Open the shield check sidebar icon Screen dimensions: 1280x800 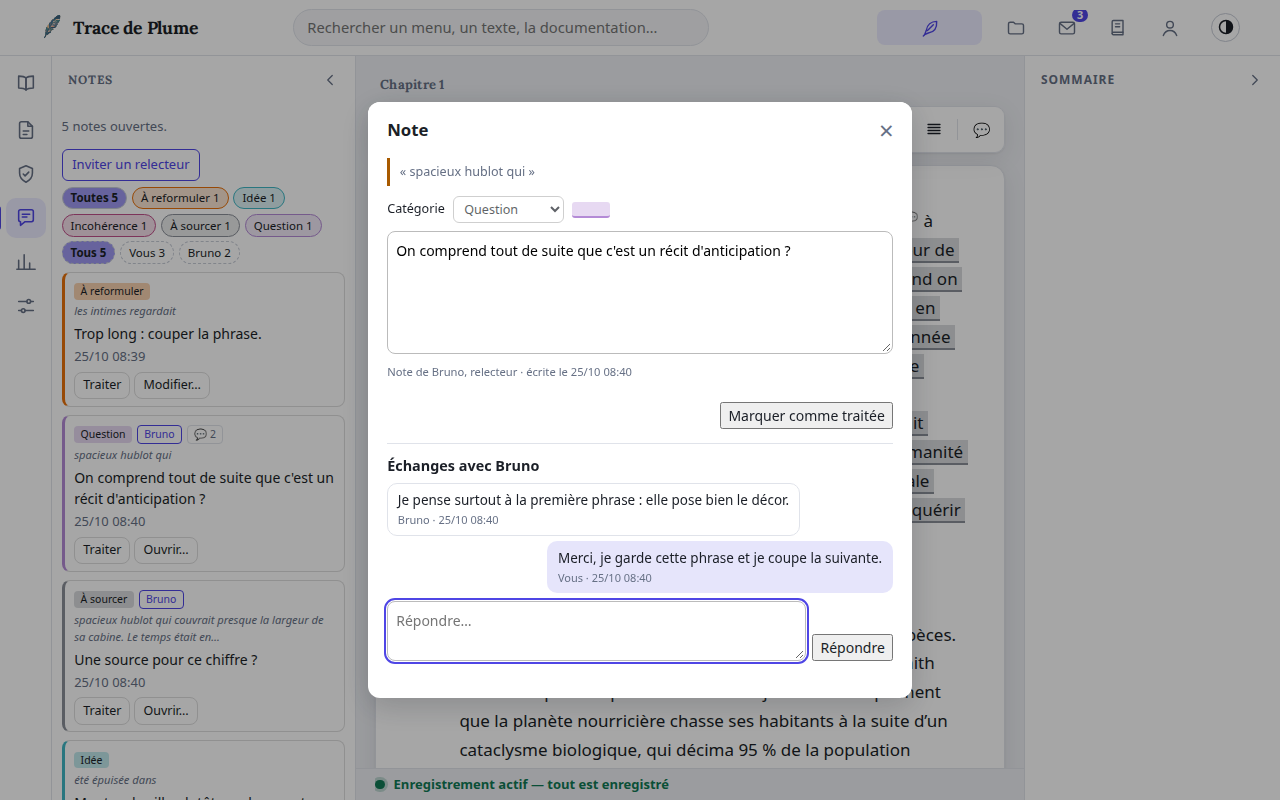tap(26, 174)
